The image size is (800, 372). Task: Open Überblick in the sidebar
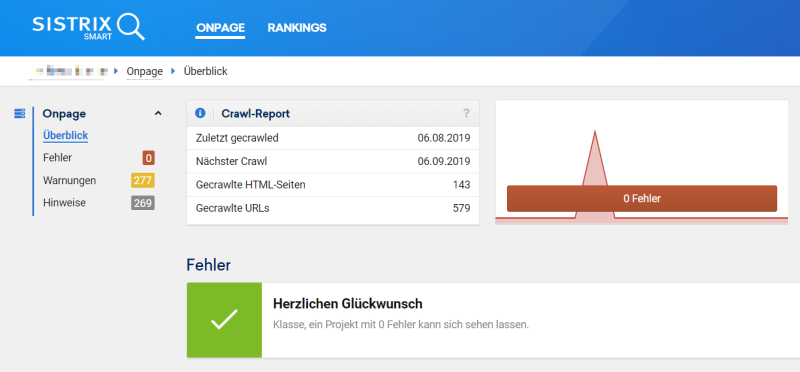point(66,136)
